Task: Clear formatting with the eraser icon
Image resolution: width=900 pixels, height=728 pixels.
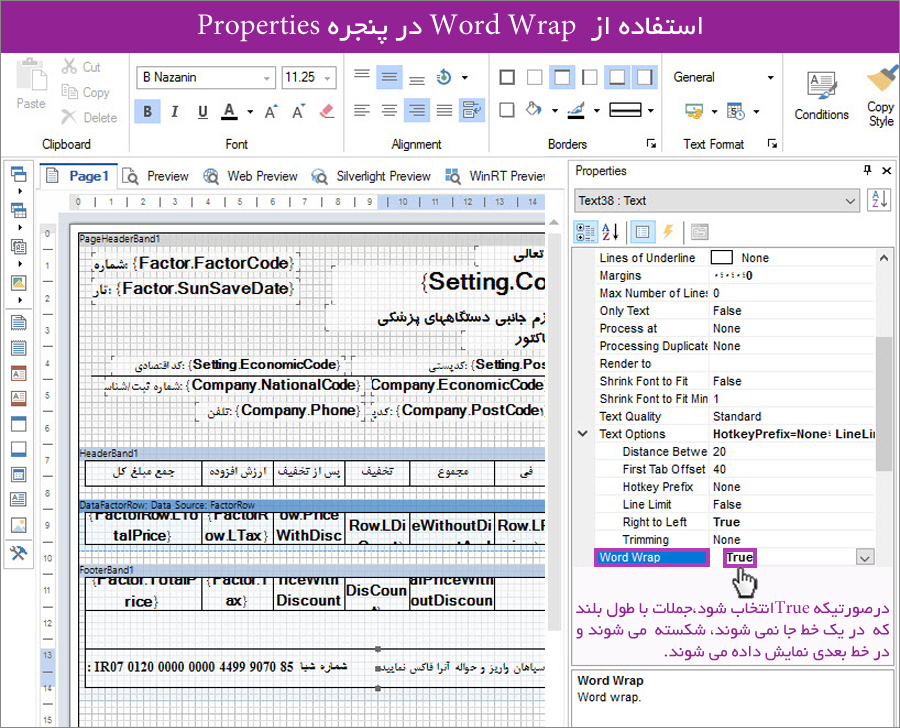Action: [x=327, y=111]
